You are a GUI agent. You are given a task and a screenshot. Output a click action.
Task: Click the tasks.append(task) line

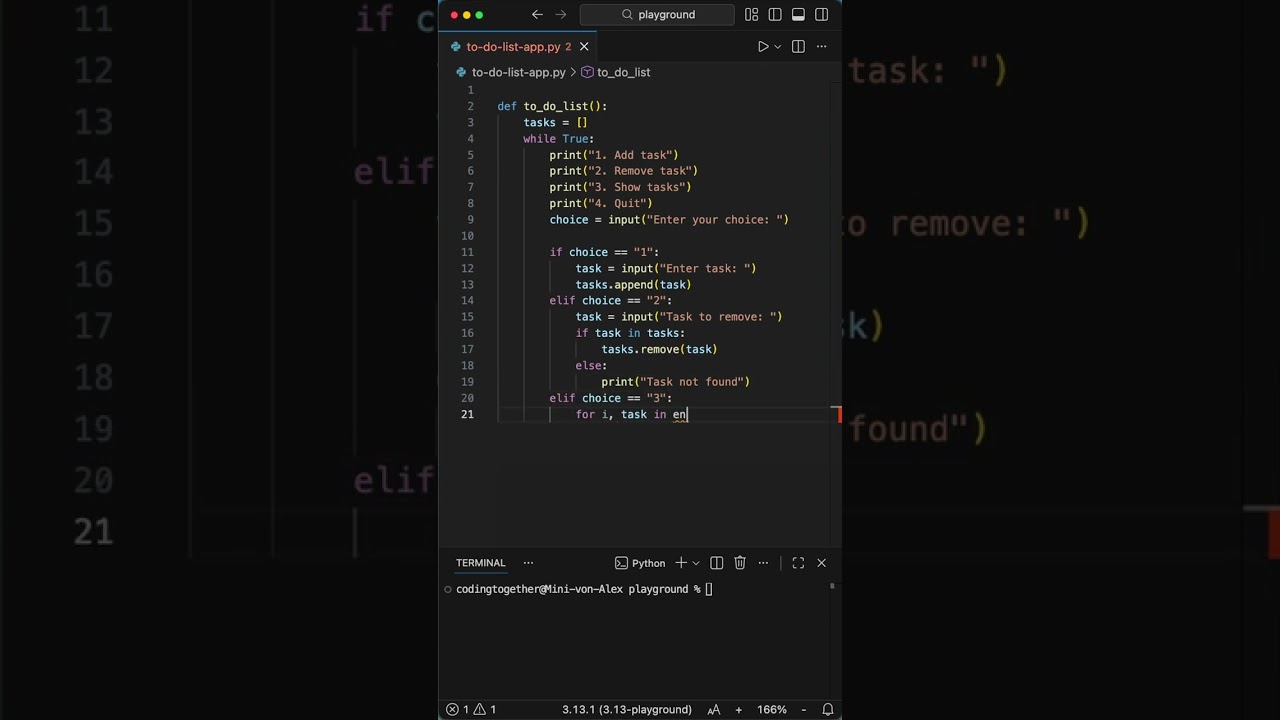point(633,285)
